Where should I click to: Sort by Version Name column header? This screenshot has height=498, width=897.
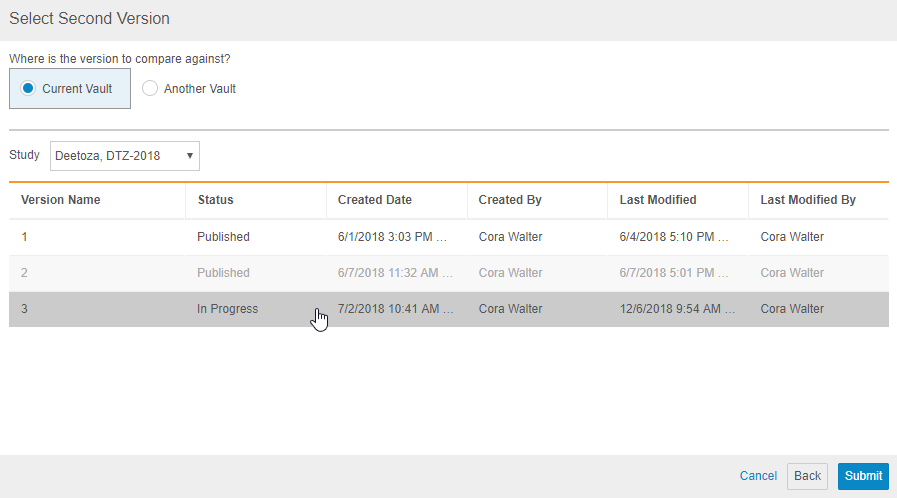pos(61,200)
